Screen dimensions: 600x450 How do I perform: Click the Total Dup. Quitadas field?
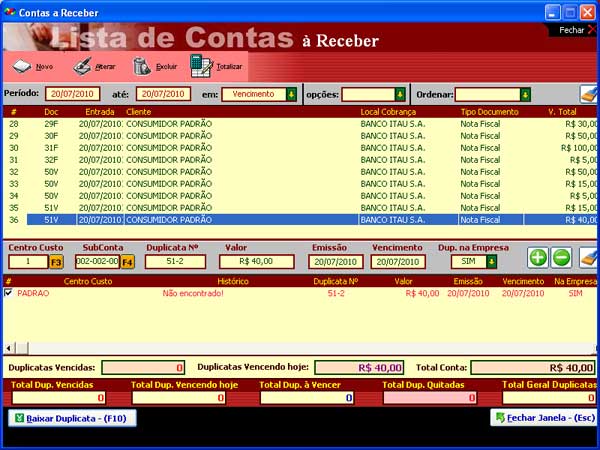pos(430,398)
